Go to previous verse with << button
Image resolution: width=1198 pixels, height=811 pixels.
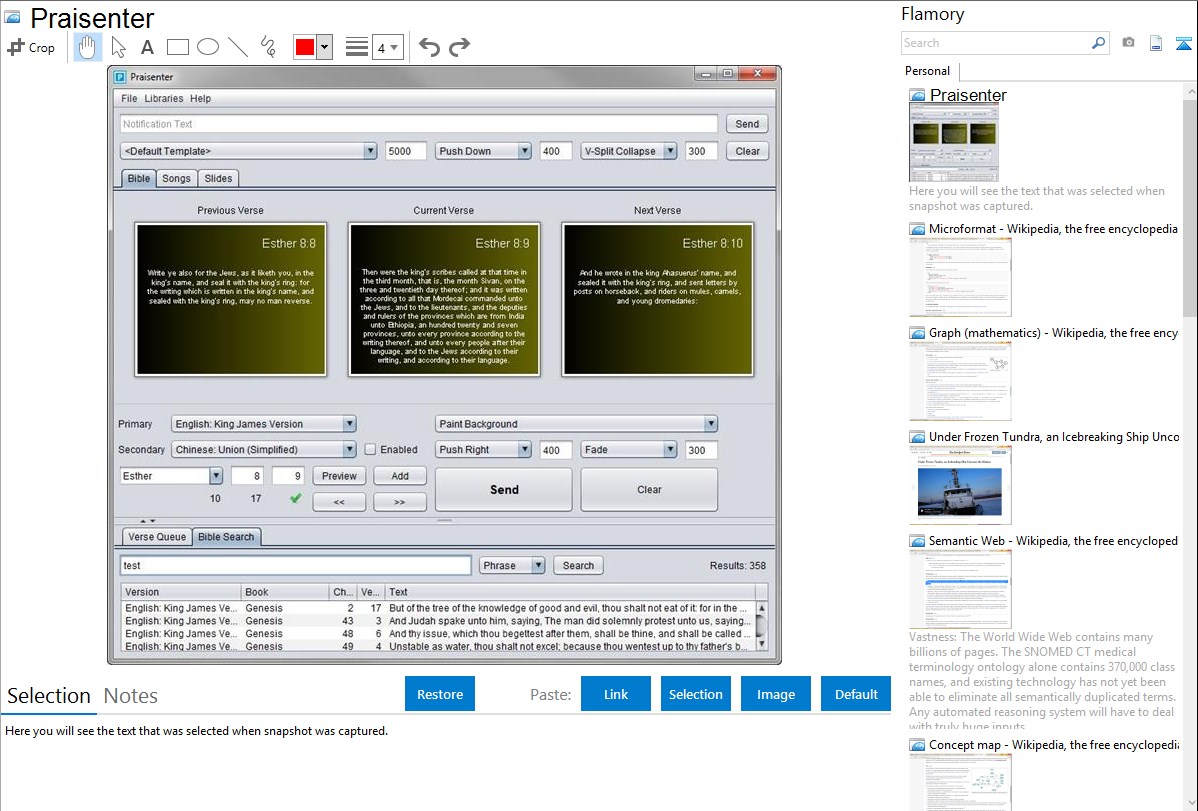coord(338,502)
